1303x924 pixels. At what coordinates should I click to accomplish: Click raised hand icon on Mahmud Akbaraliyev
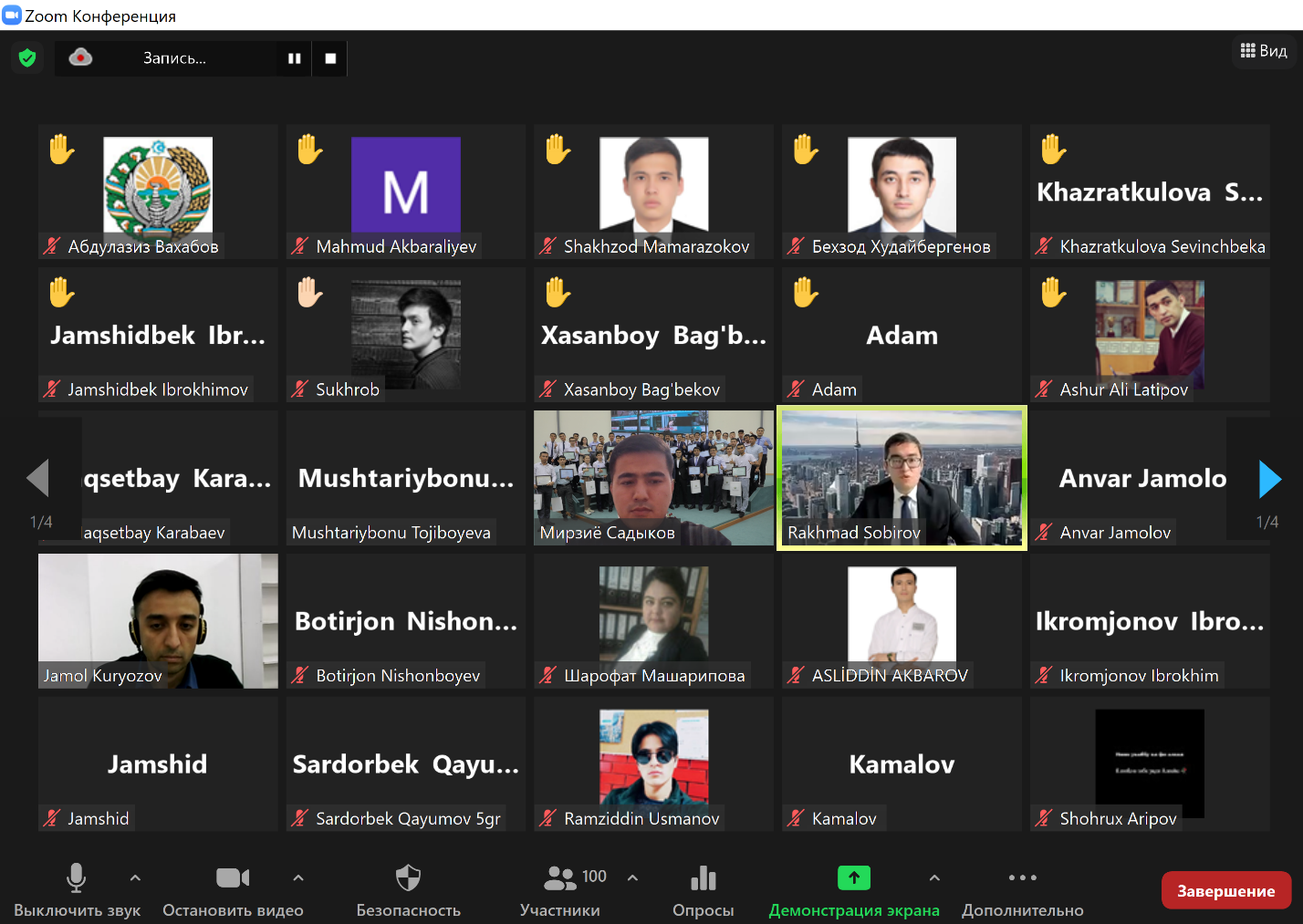pyautogui.click(x=309, y=149)
